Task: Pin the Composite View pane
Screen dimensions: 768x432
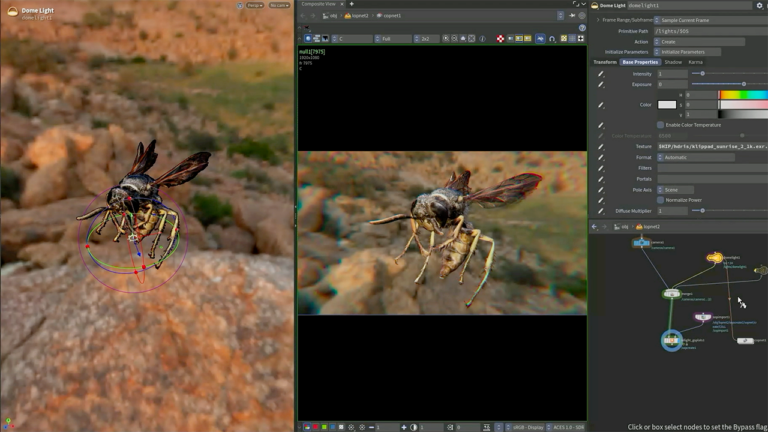Action: tap(572, 16)
